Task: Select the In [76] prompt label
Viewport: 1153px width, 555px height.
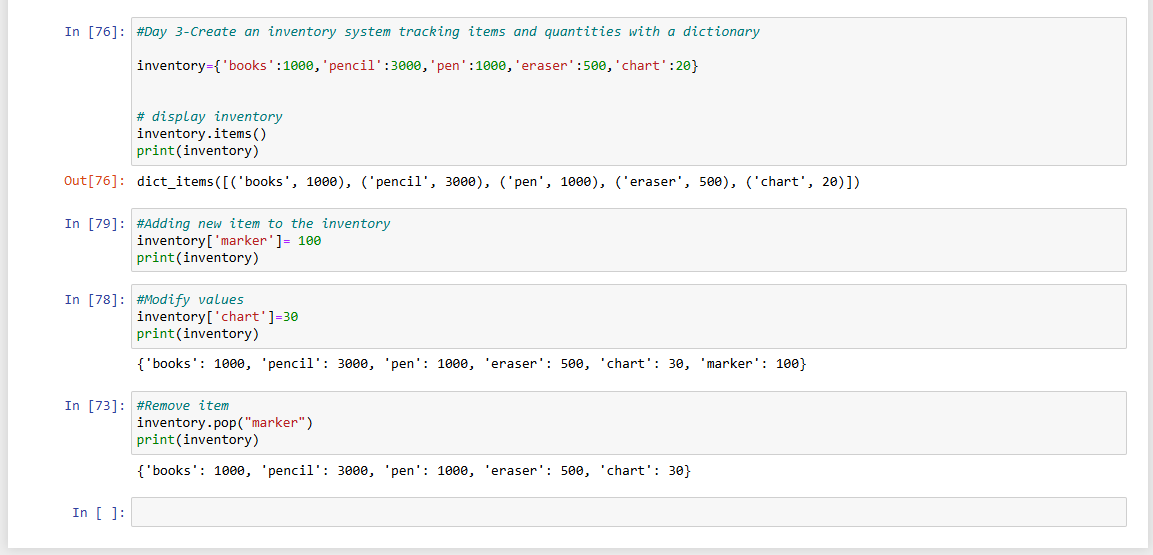Action: pyautogui.click(x=95, y=33)
